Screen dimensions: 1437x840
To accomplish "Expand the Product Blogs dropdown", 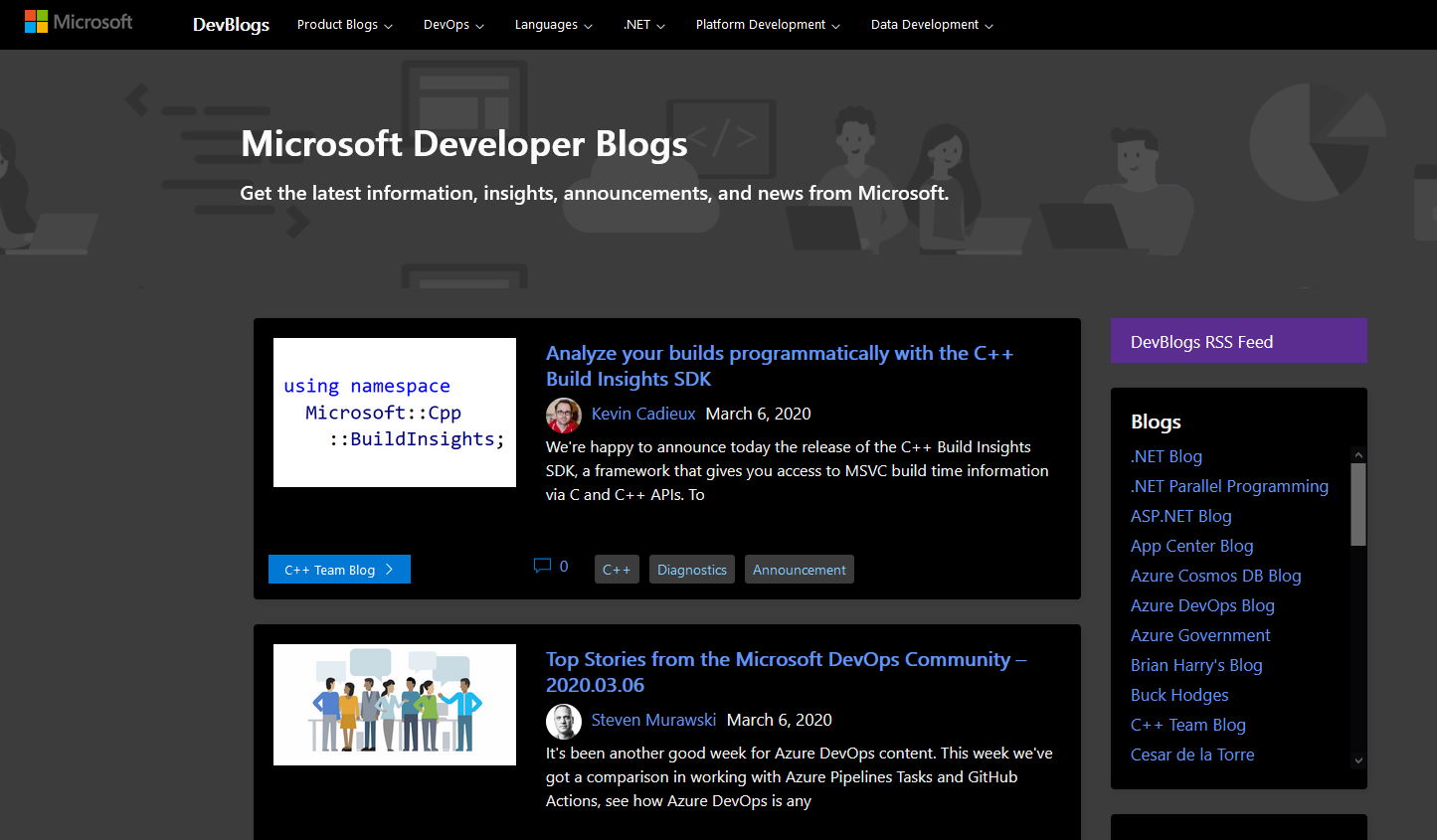I will 344,24.
